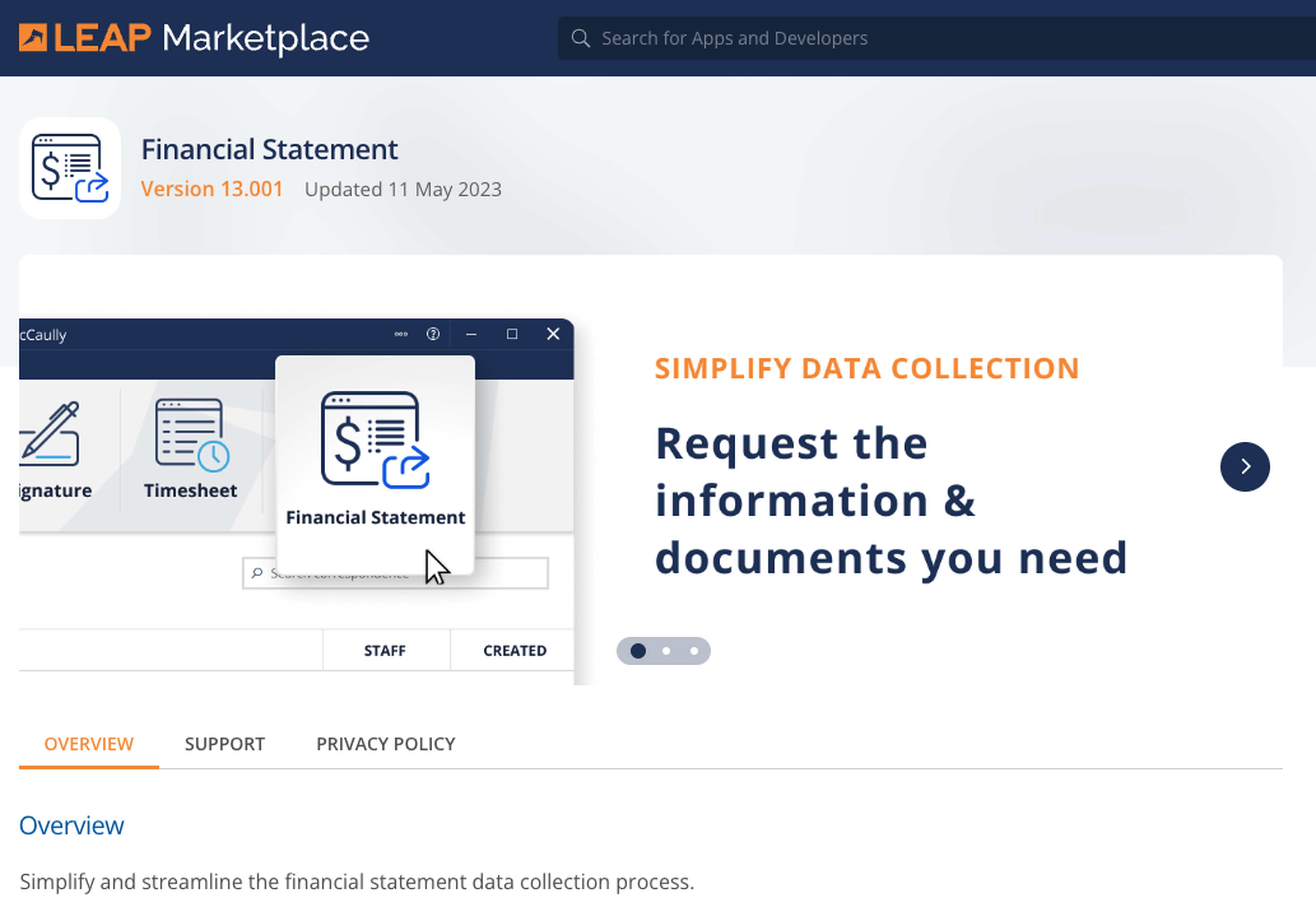Click the Version 13.001 text
The height and width of the screenshot is (921, 1316).
pos(212,189)
